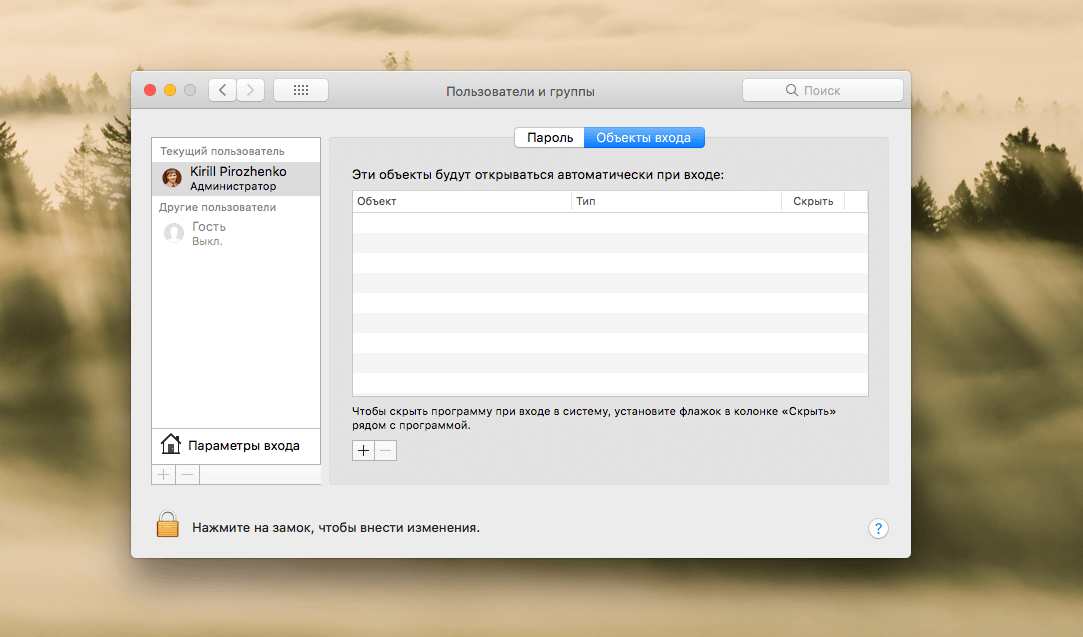
Task: Sort by the Объект column header
Action: tap(460, 201)
